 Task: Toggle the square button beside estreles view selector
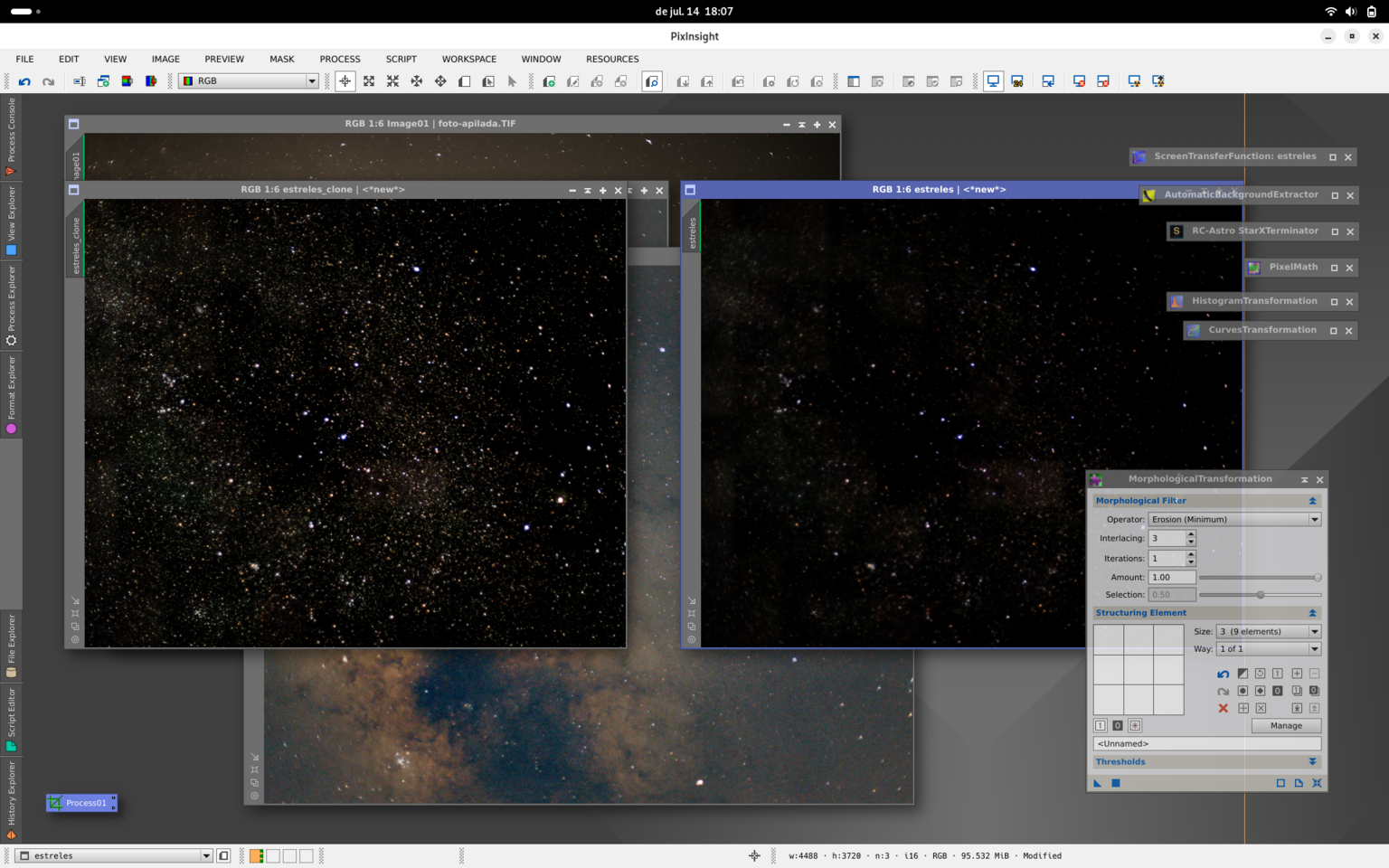pos(223,855)
